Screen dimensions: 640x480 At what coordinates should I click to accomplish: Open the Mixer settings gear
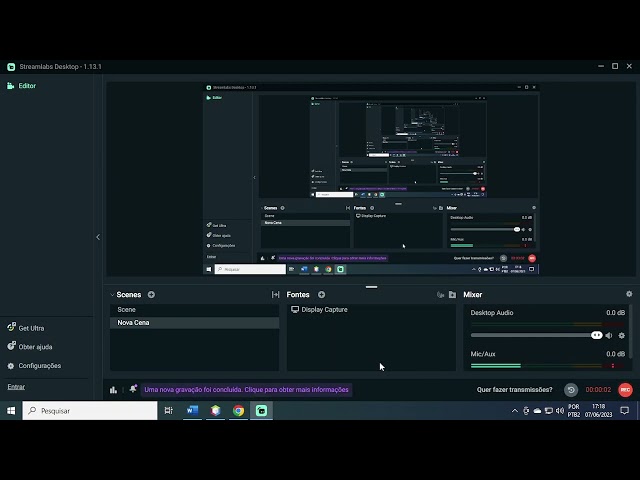click(629, 294)
